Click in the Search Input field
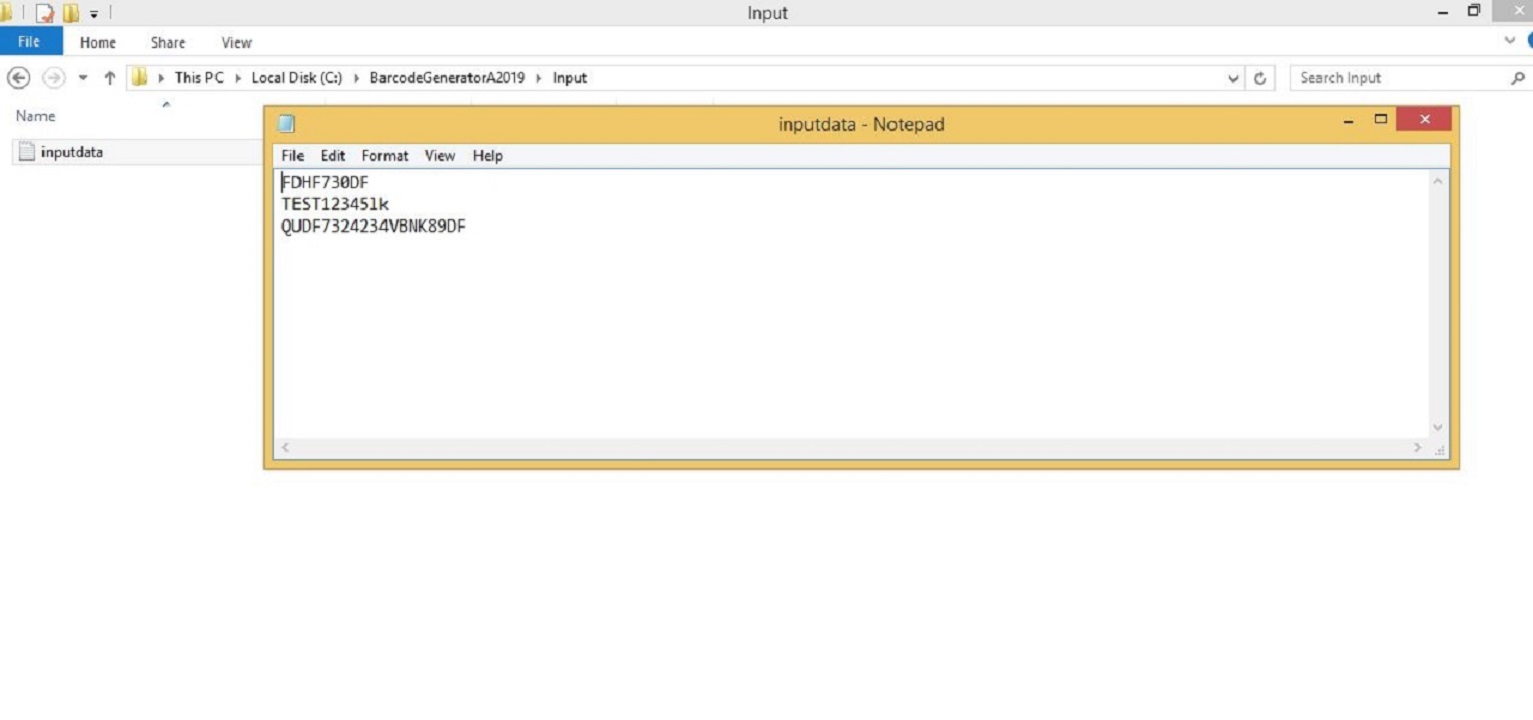This screenshot has width=1533, height=720. point(1400,78)
